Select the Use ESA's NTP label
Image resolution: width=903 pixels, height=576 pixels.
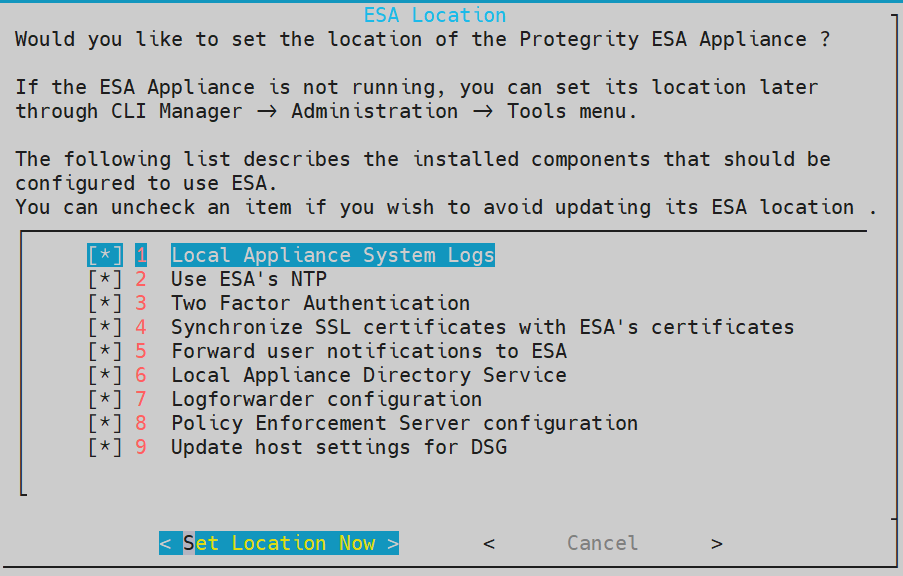(x=248, y=279)
